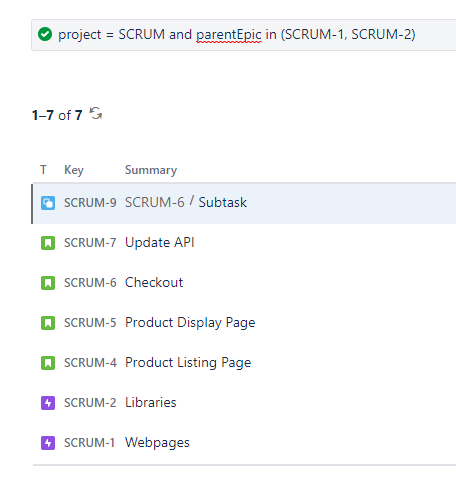Sort by the Summary column header

(x=151, y=170)
